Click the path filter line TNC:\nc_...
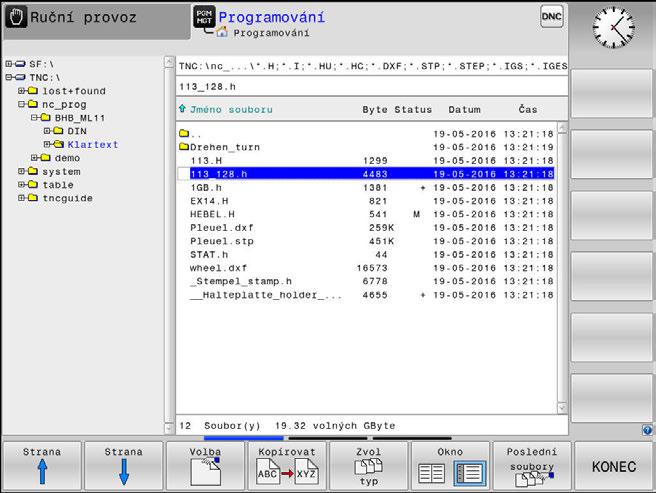The image size is (656, 493). tap(372, 66)
